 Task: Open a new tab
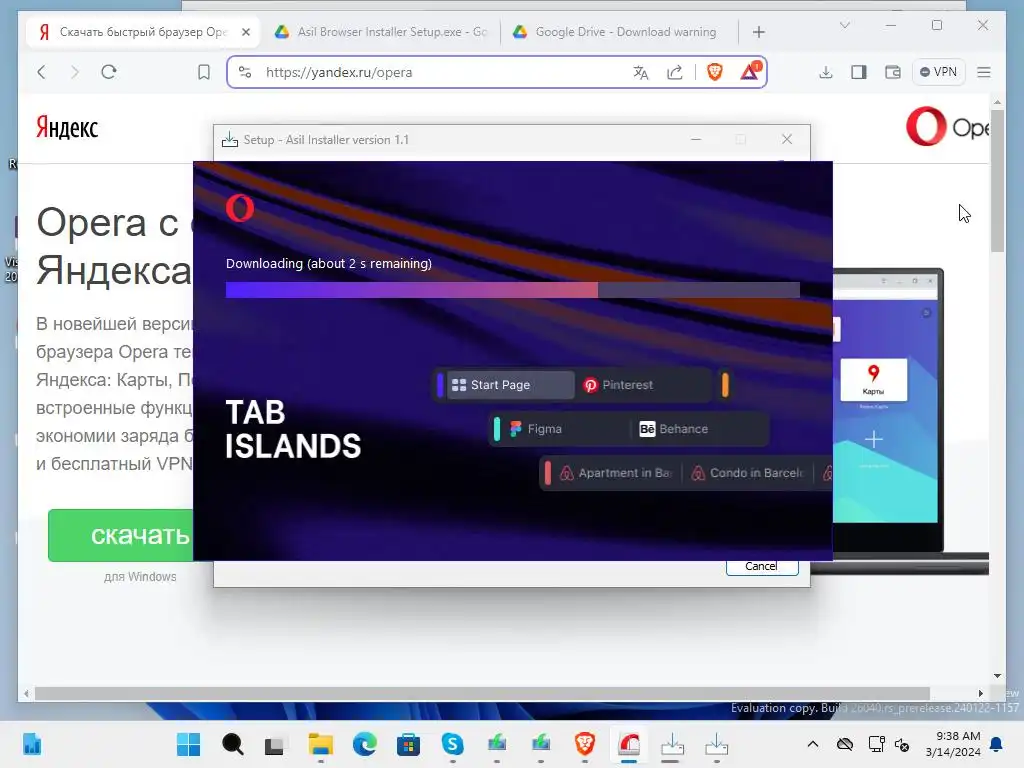(x=758, y=32)
